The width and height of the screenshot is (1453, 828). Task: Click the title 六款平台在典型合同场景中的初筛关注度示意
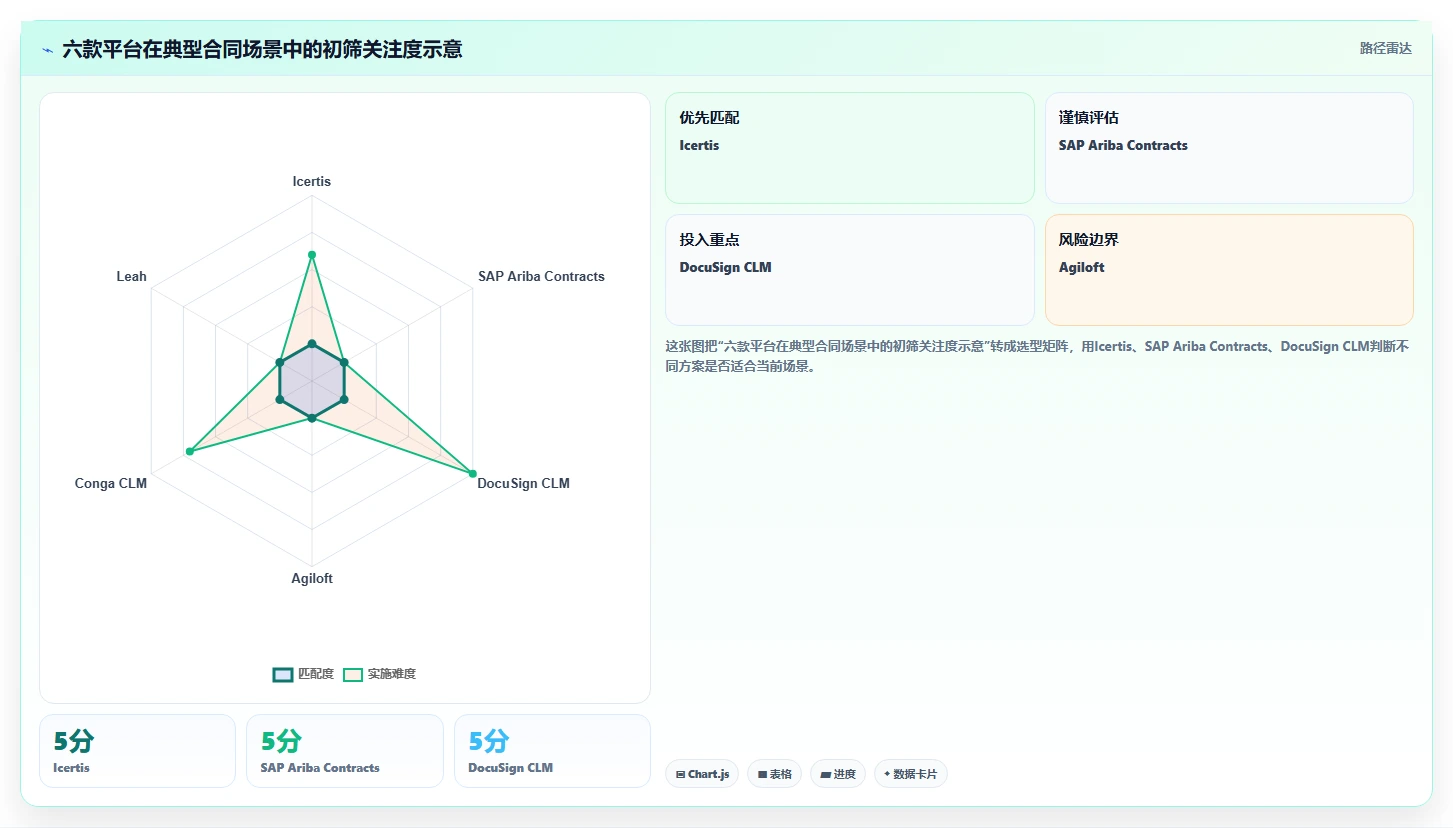(x=262, y=49)
